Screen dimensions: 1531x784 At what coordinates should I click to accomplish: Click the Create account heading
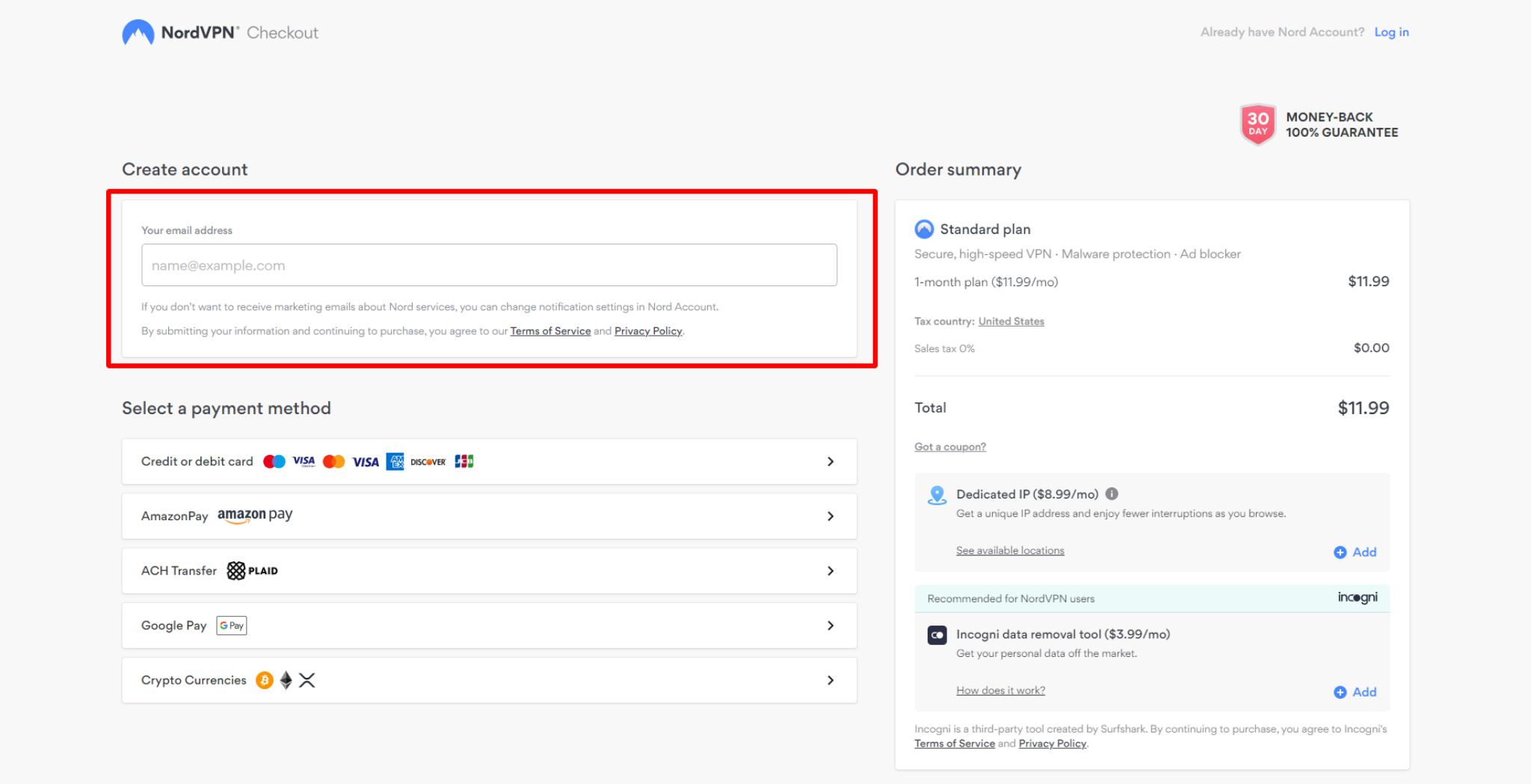[x=185, y=170]
